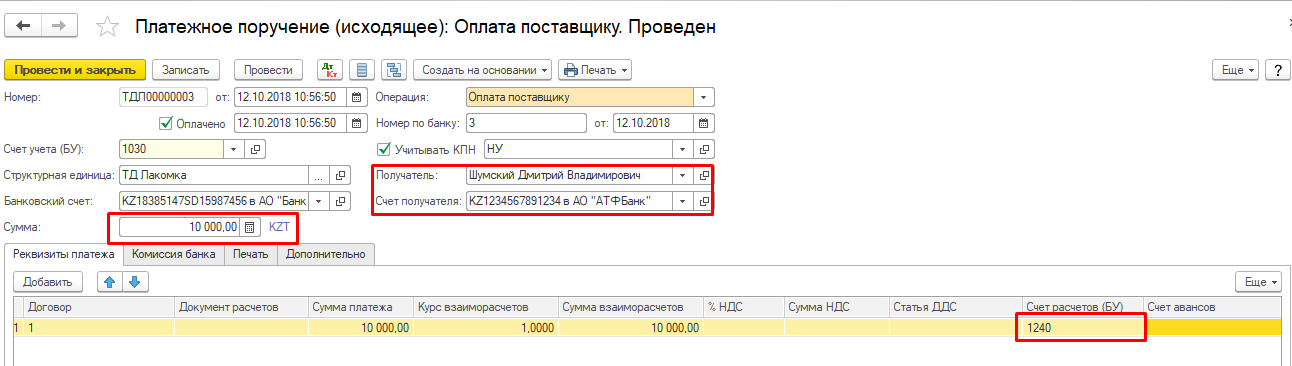Image resolution: width=1292 pixels, height=366 pixels.
Task: Expand the Получатель dropdown
Action: pos(683,175)
